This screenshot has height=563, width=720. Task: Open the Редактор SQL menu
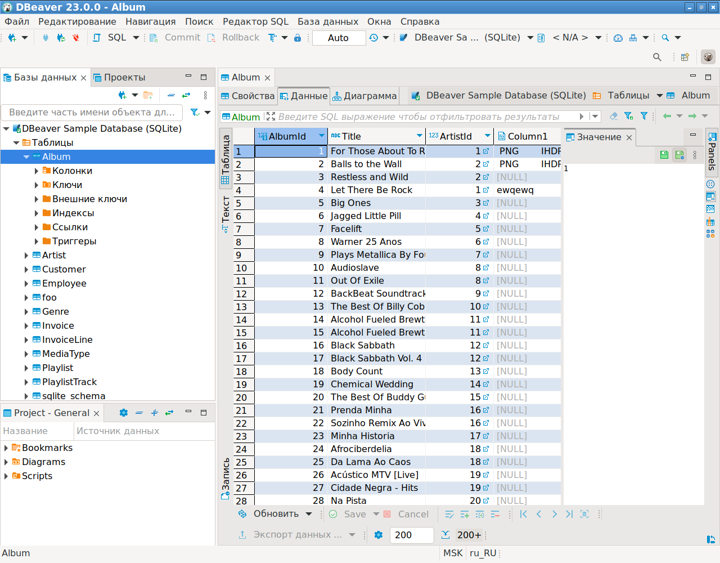tap(256, 22)
